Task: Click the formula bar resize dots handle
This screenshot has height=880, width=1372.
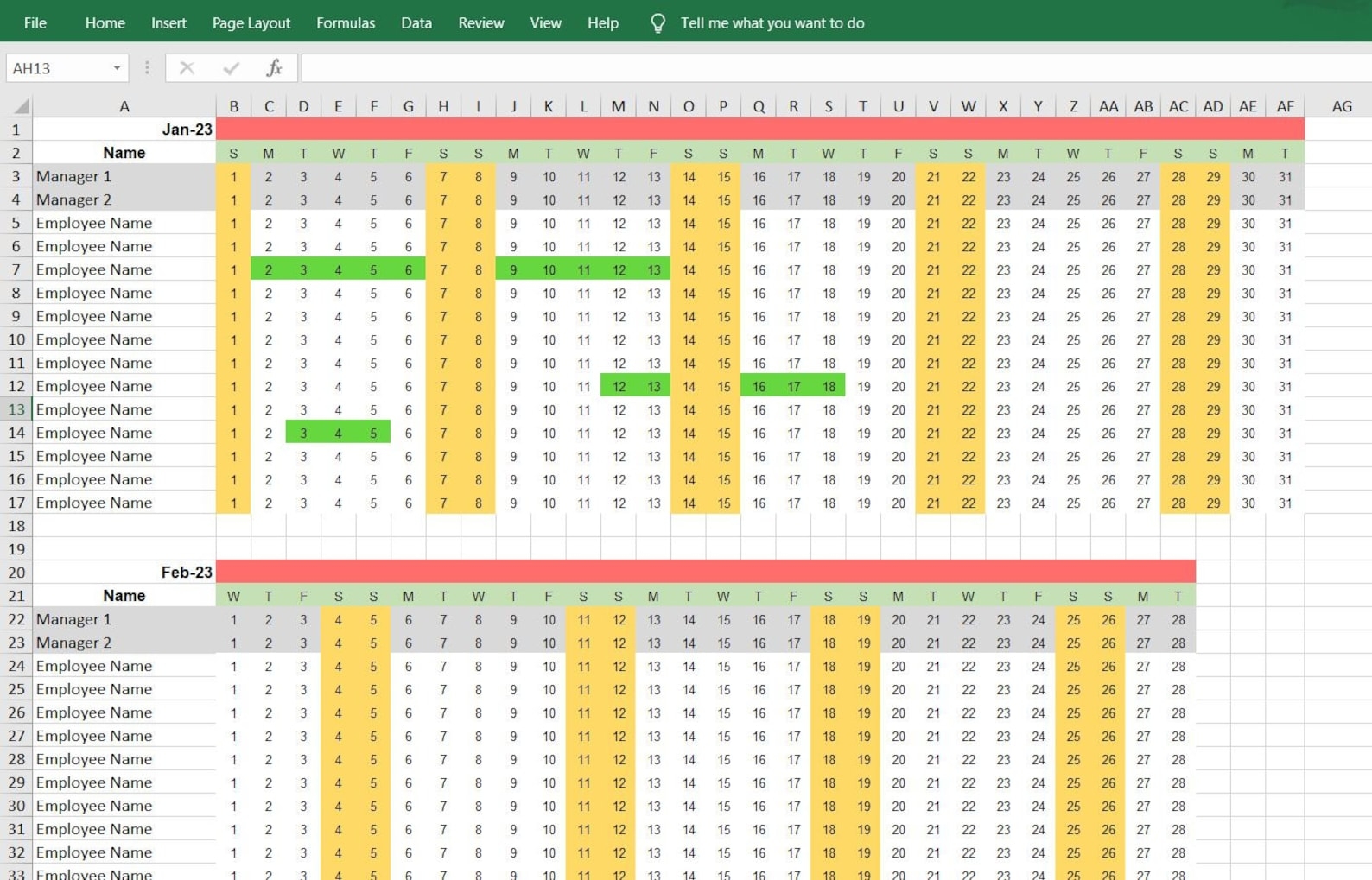Action: pos(147,68)
